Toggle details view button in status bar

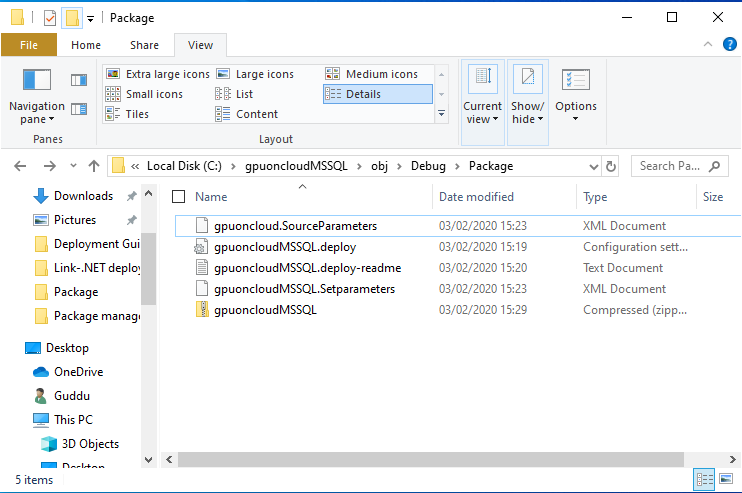(x=705, y=480)
